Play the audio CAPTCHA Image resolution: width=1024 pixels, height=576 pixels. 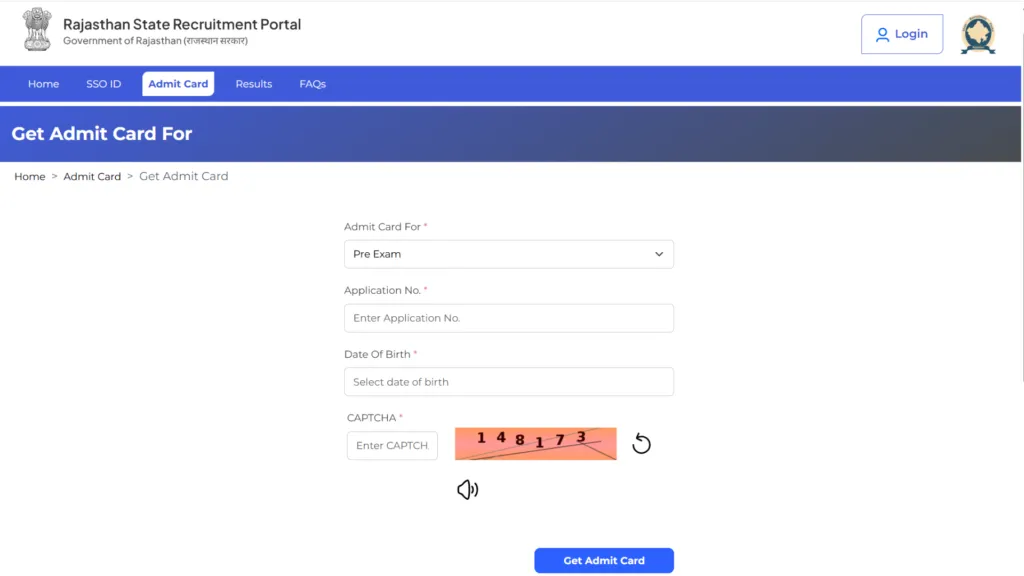coord(466,489)
